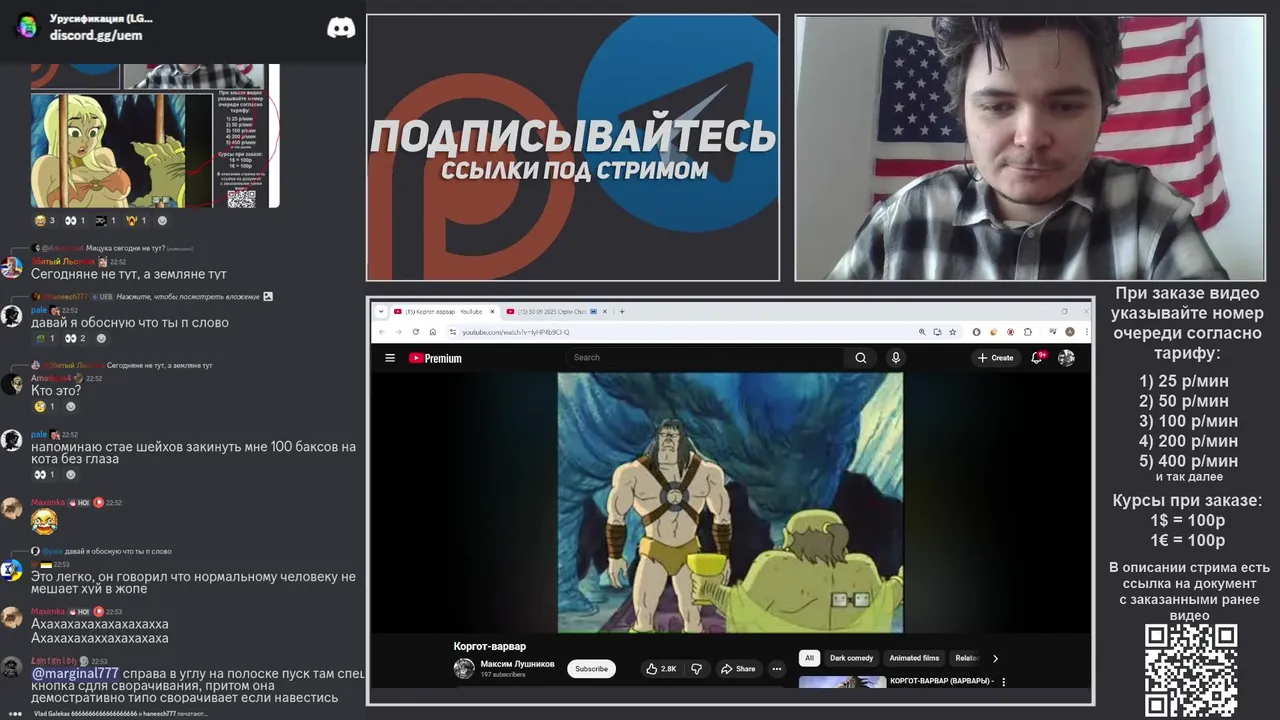Show more filter chips with right arrow
The height and width of the screenshot is (720, 1280).
[995, 658]
